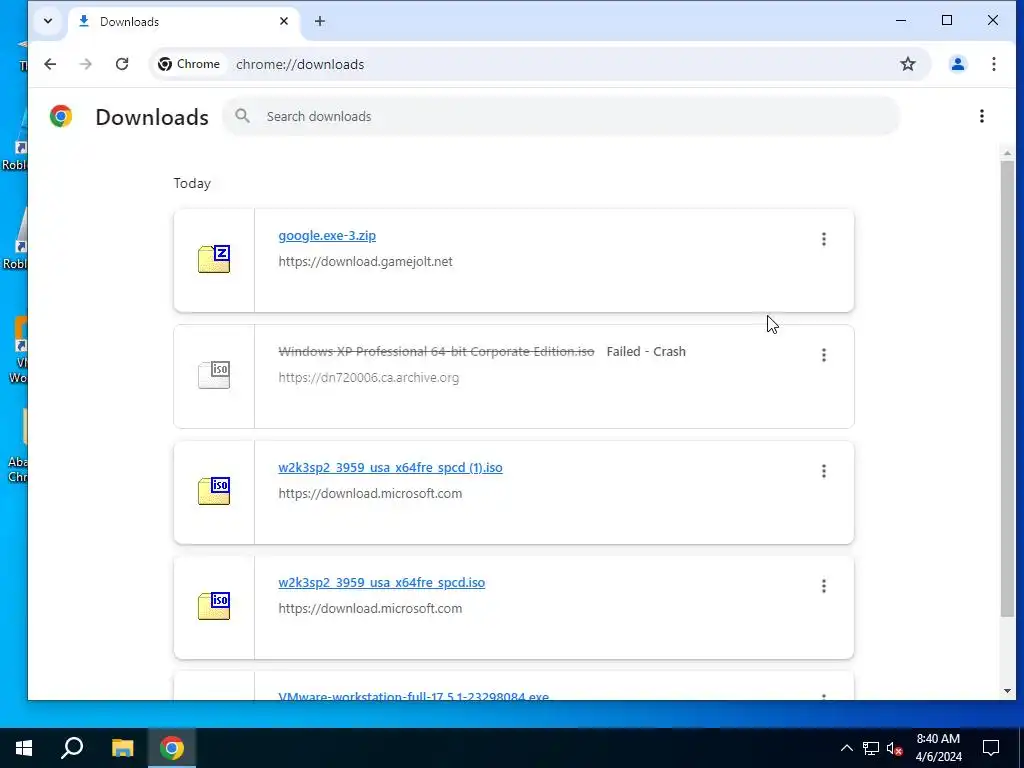The width and height of the screenshot is (1024, 768).
Task: Click the Today date heading
Action: 192,184
